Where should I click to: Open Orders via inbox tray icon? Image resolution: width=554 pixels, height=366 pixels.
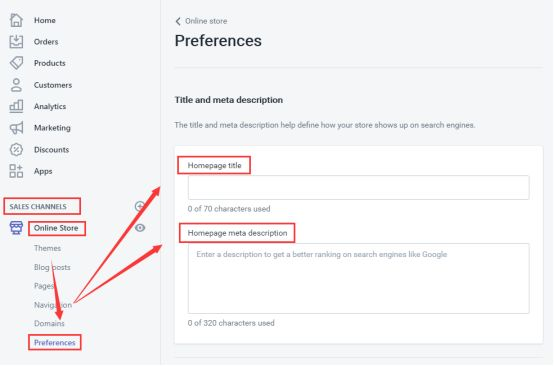coord(16,42)
